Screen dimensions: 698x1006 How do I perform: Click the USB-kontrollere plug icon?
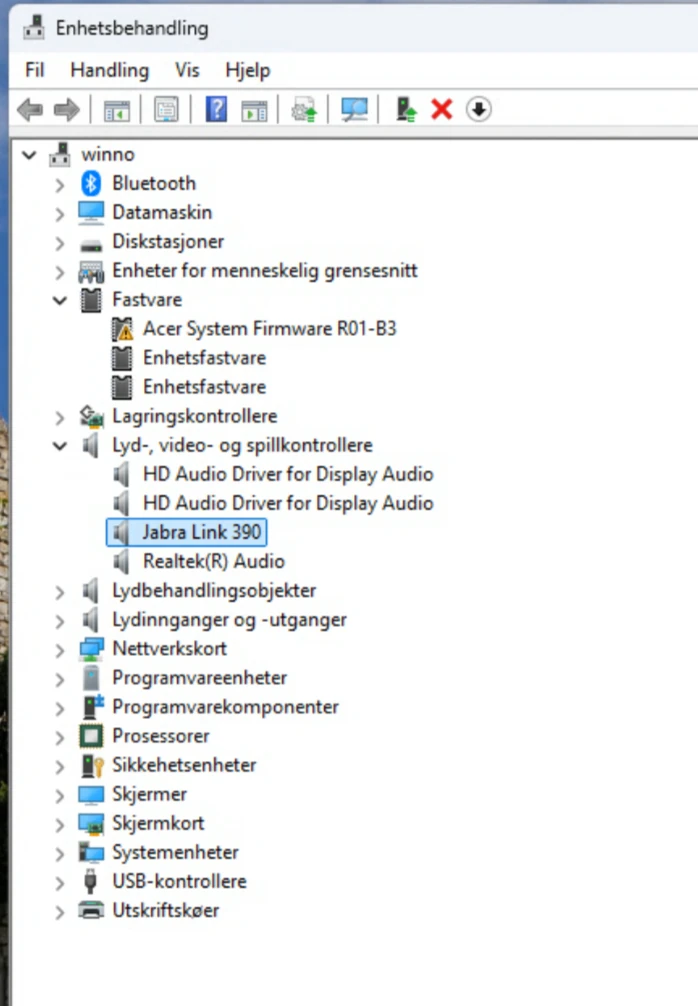(x=90, y=882)
